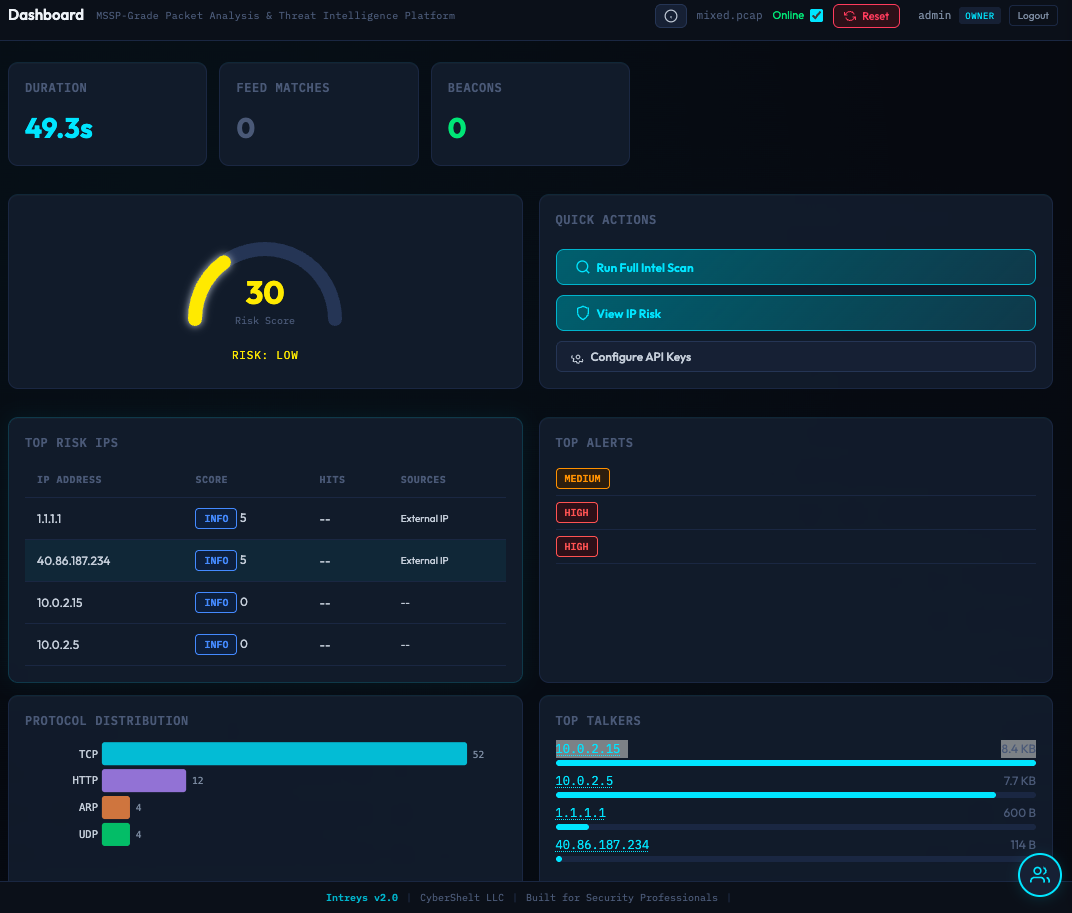Click the magnifier icon on Run Full Intel Scan
Viewport: 1072px width, 913px height.
coord(582,267)
